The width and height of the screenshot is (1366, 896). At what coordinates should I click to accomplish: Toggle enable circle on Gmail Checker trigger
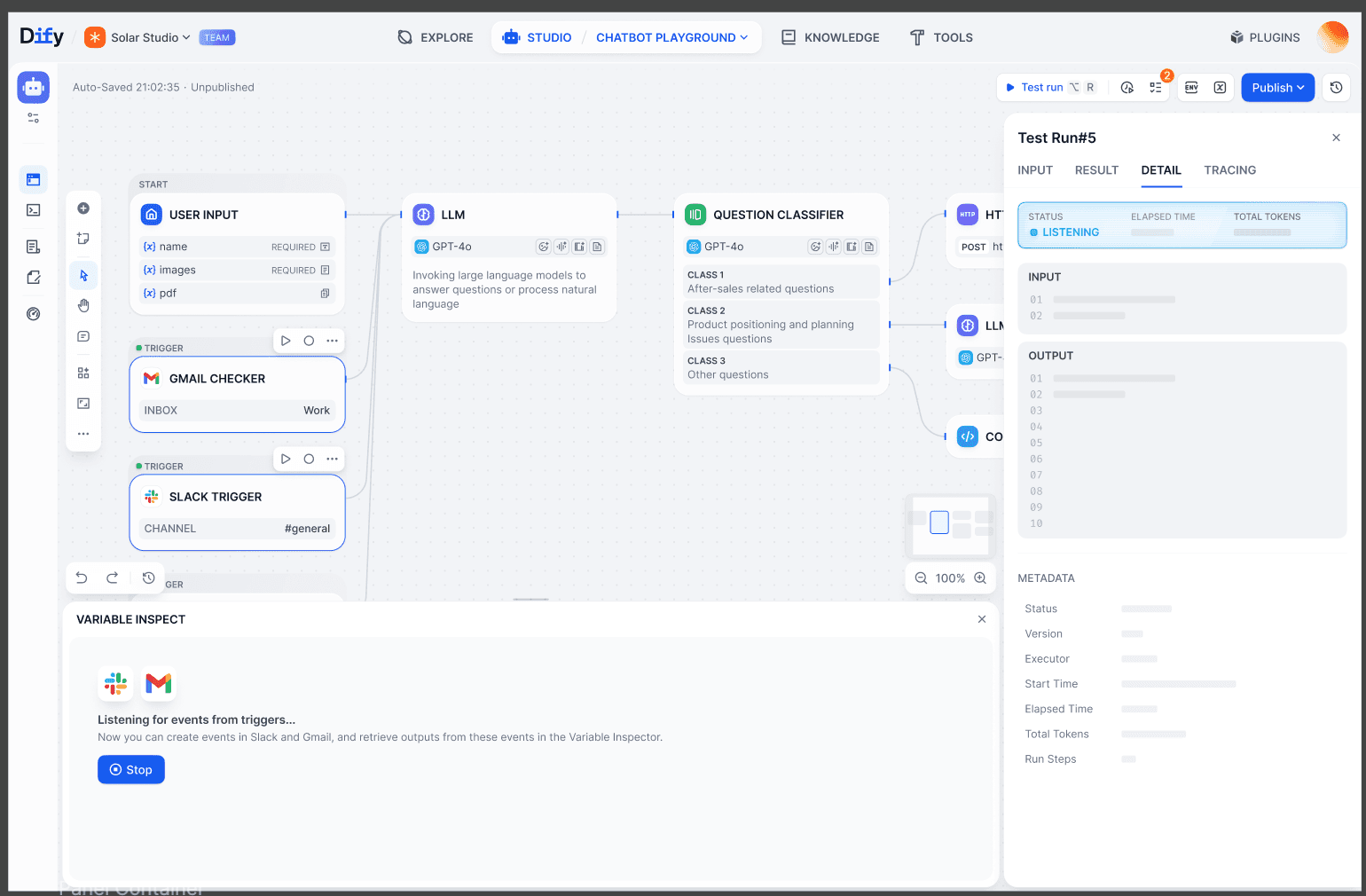[309, 341]
